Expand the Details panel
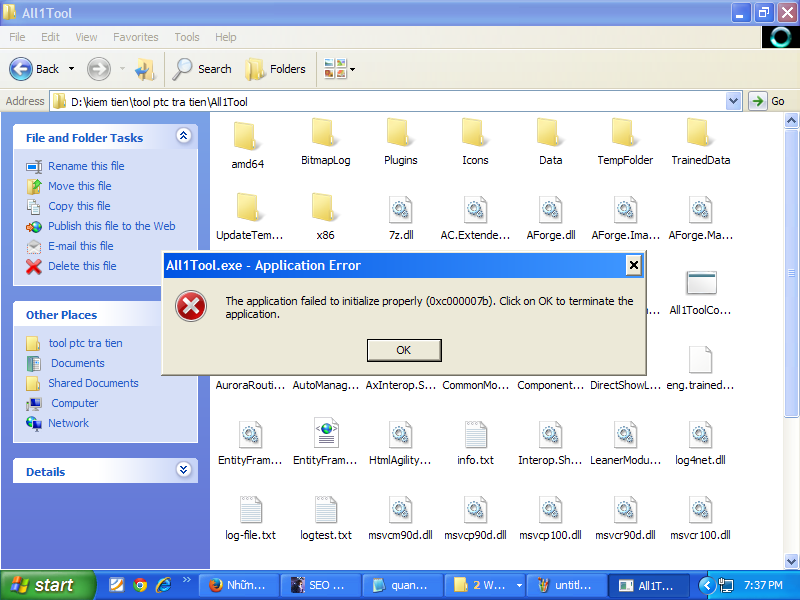 (183, 470)
